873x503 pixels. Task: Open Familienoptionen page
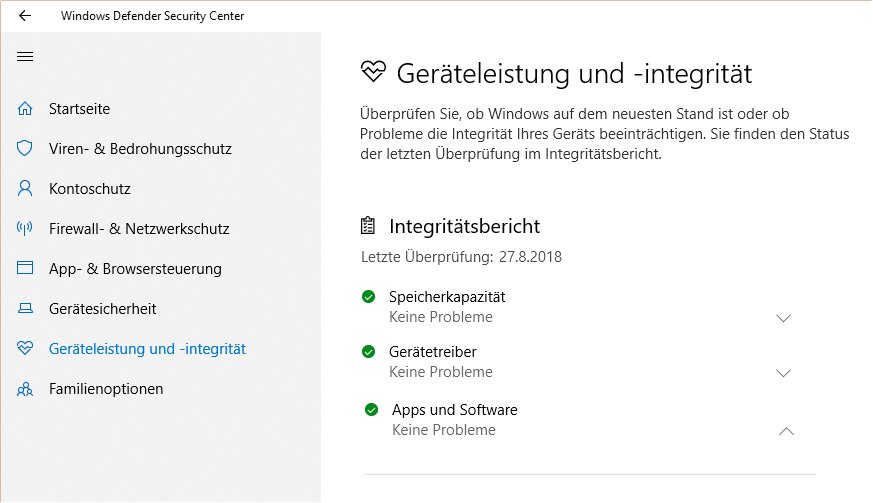pos(106,389)
